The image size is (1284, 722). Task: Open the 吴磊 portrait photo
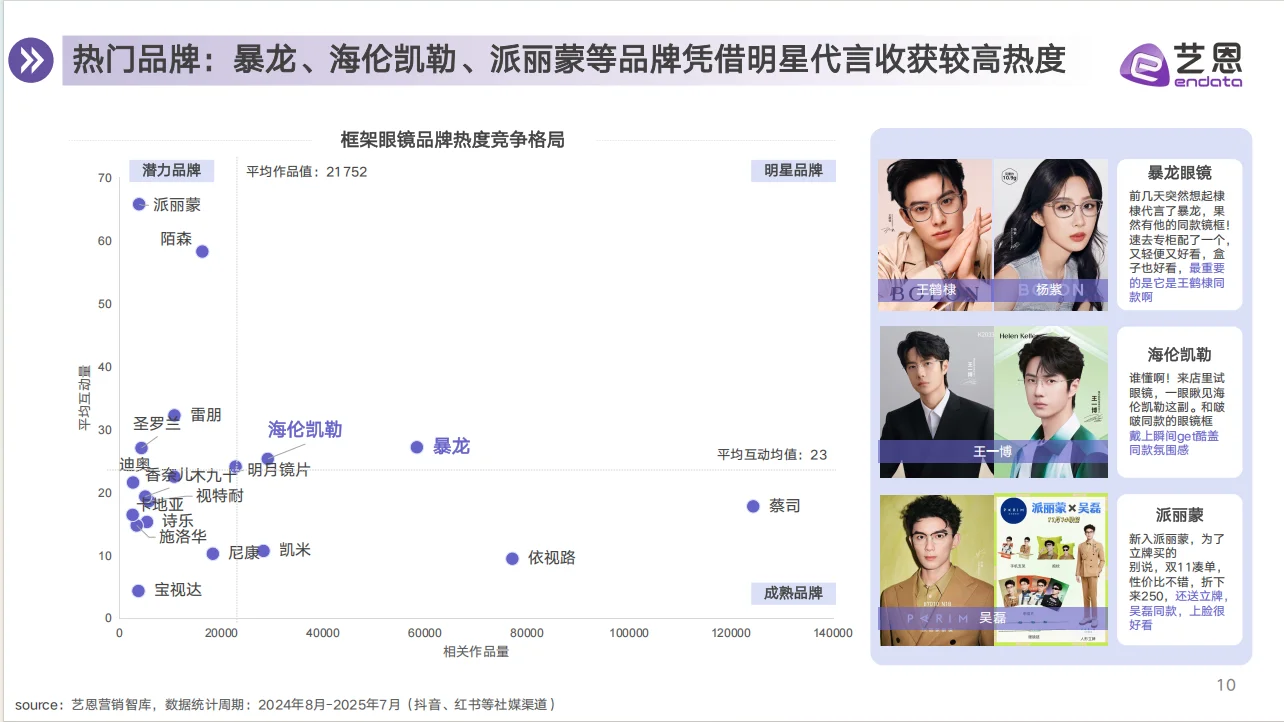937,570
